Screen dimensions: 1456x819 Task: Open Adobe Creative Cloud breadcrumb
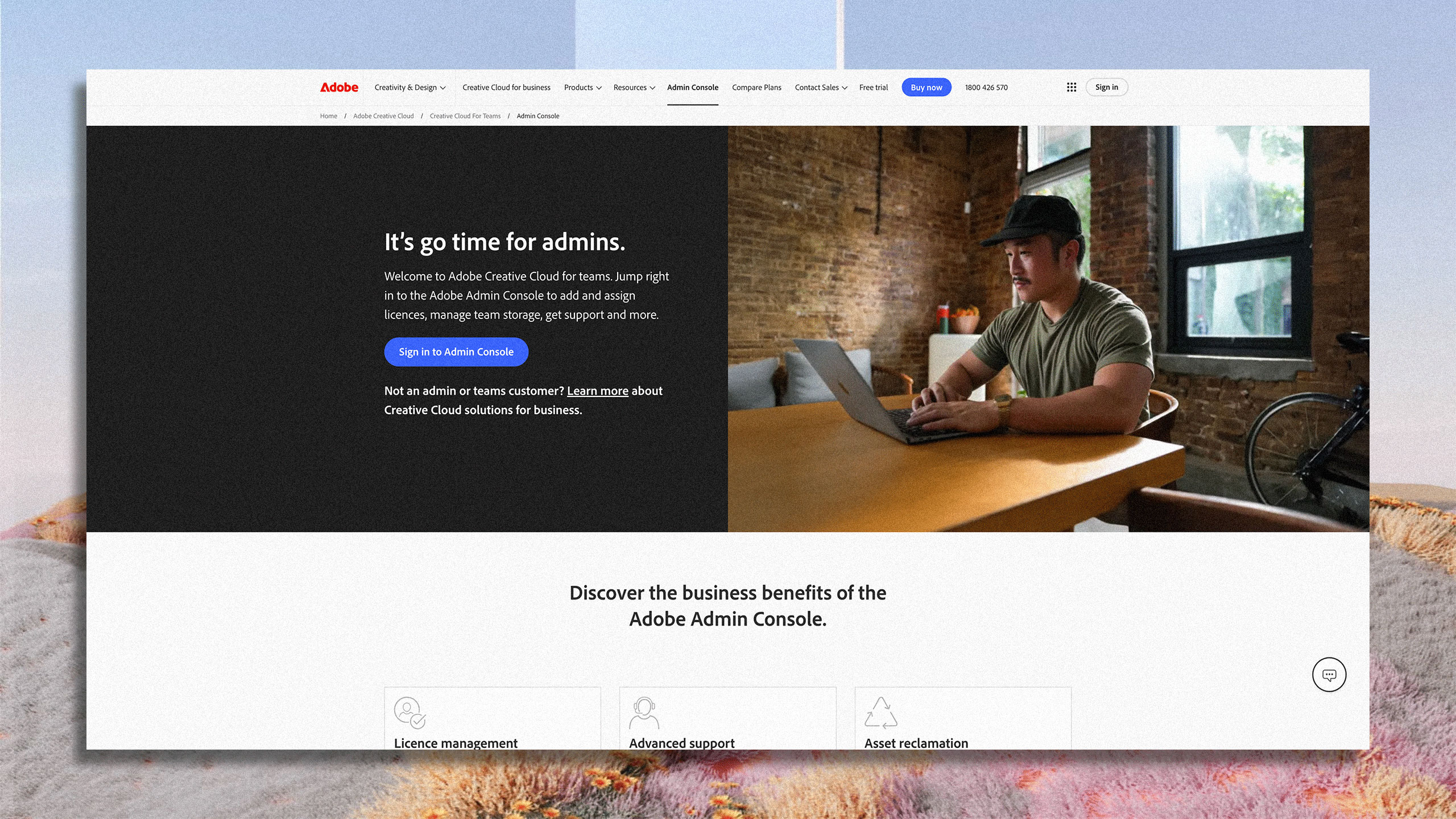click(383, 116)
